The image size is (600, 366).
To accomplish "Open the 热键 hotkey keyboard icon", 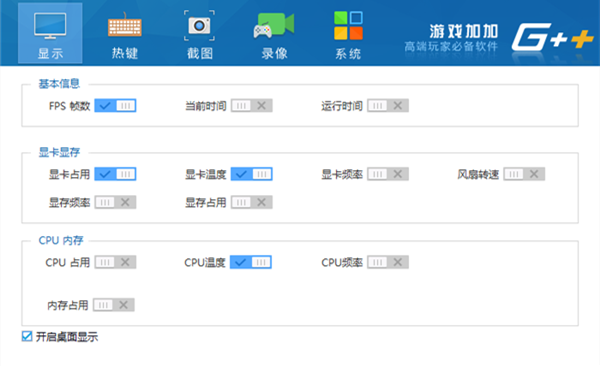I will tap(125, 25).
